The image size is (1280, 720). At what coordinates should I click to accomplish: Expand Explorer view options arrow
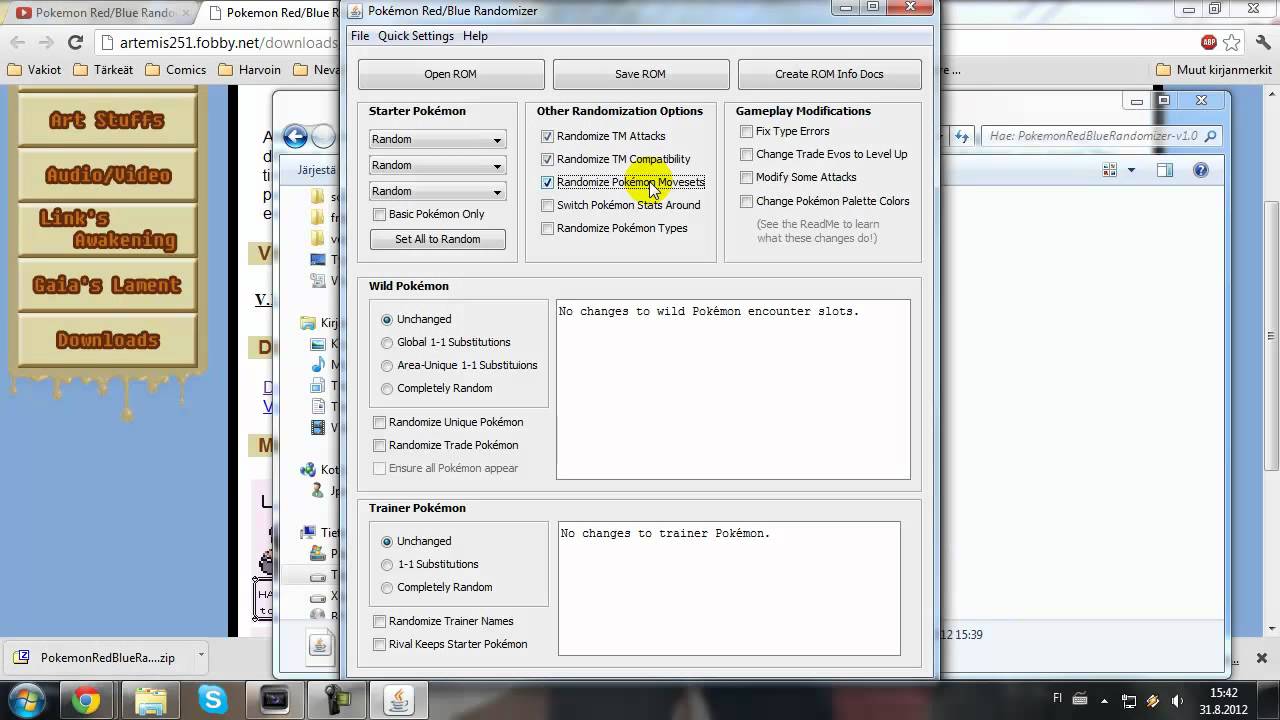1132,170
